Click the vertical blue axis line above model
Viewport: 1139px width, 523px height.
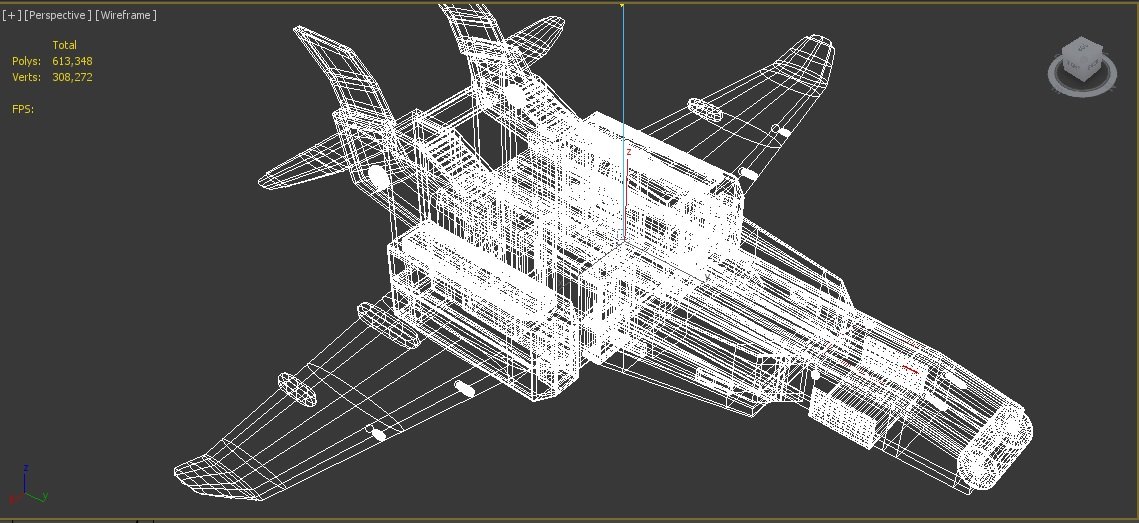point(623,100)
